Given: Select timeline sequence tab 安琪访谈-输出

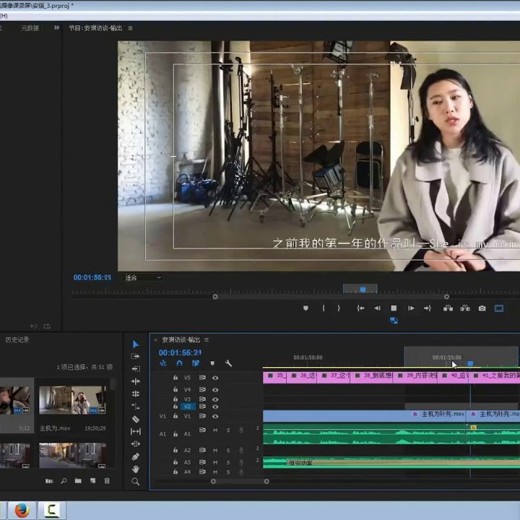Looking at the screenshot, I should [x=181, y=340].
